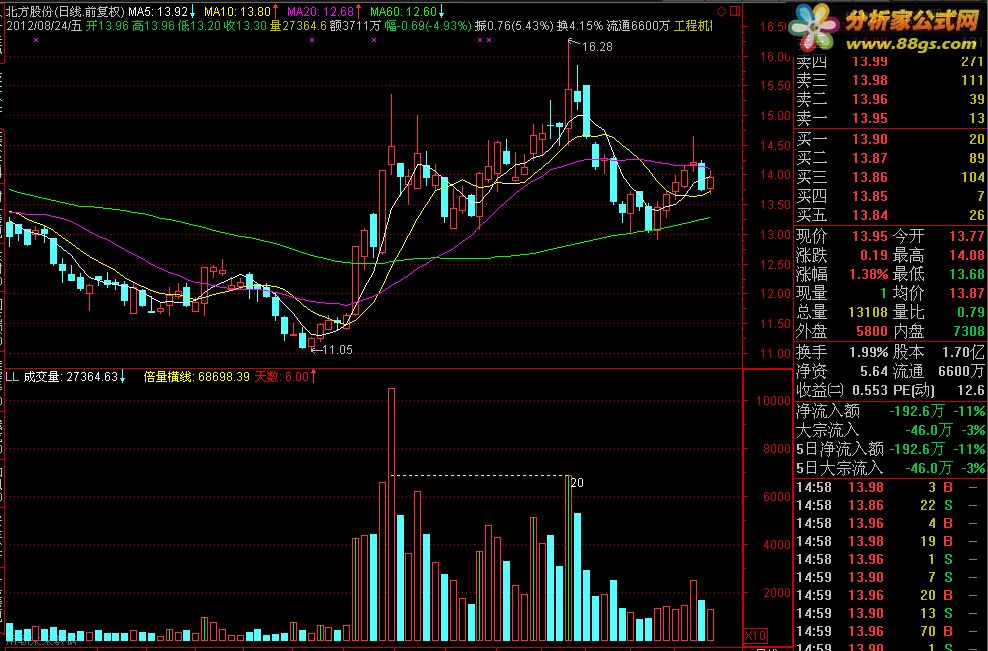
Task: Click the MA20: 12.68 indicator label
Action: pos(321,11)
